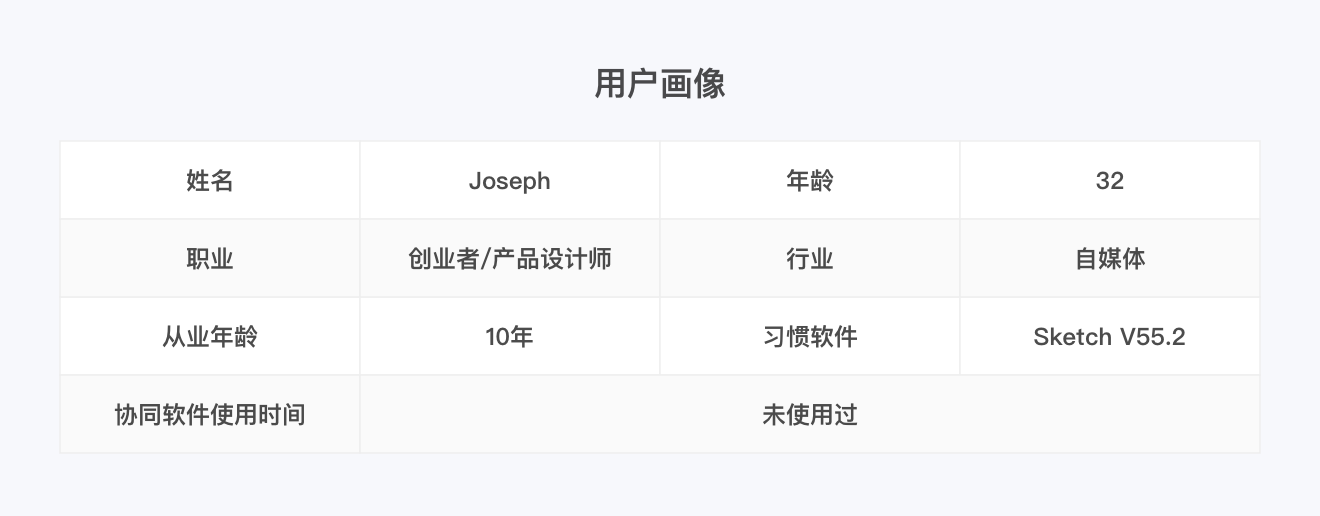
Task: Click the Sketch V55.2 cell
Action: coord(1110,336)
